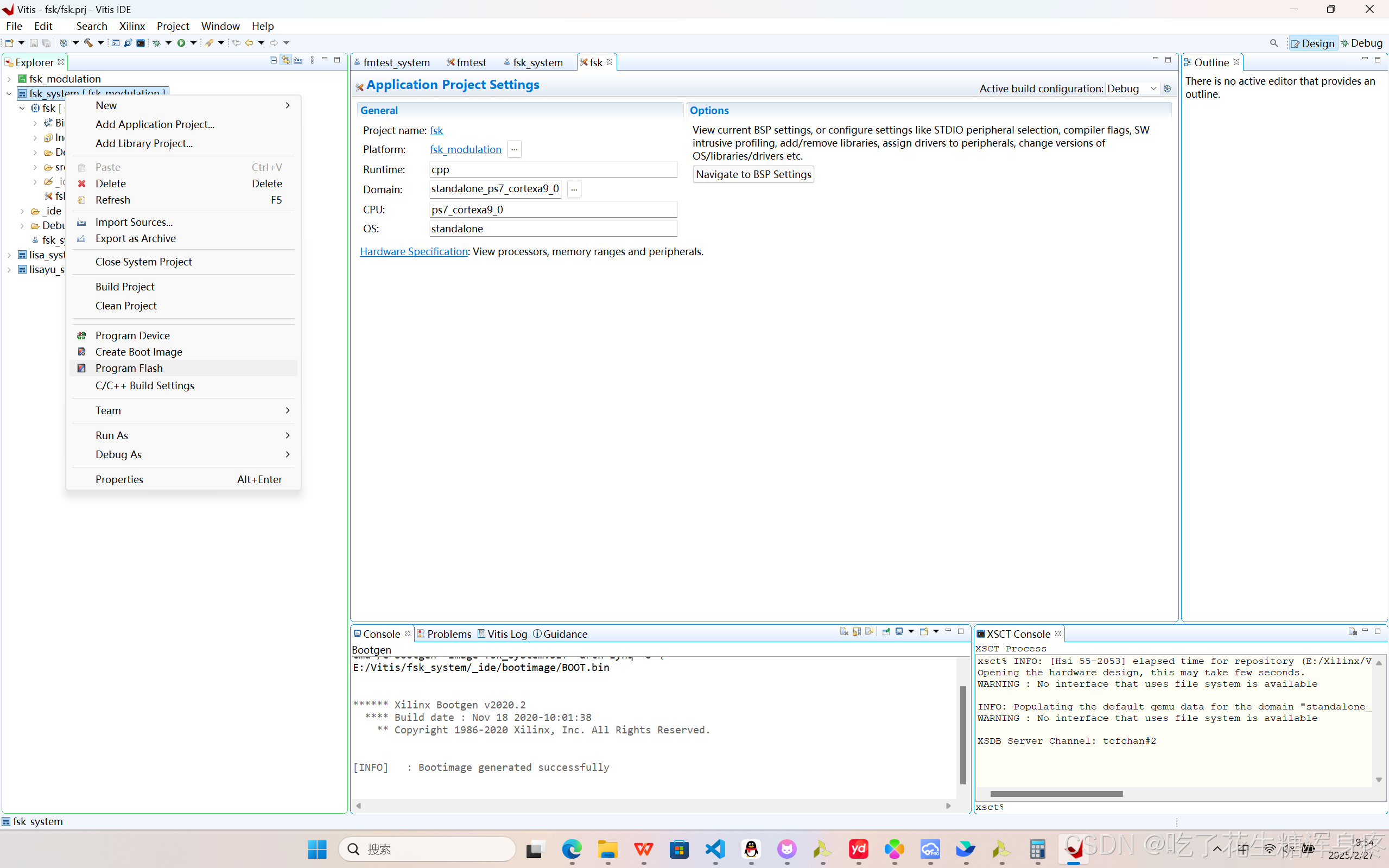Viewport: 1389px width, 868px height.
Task: Click the Save toolbar icon
Action: (x=33, y=43)
